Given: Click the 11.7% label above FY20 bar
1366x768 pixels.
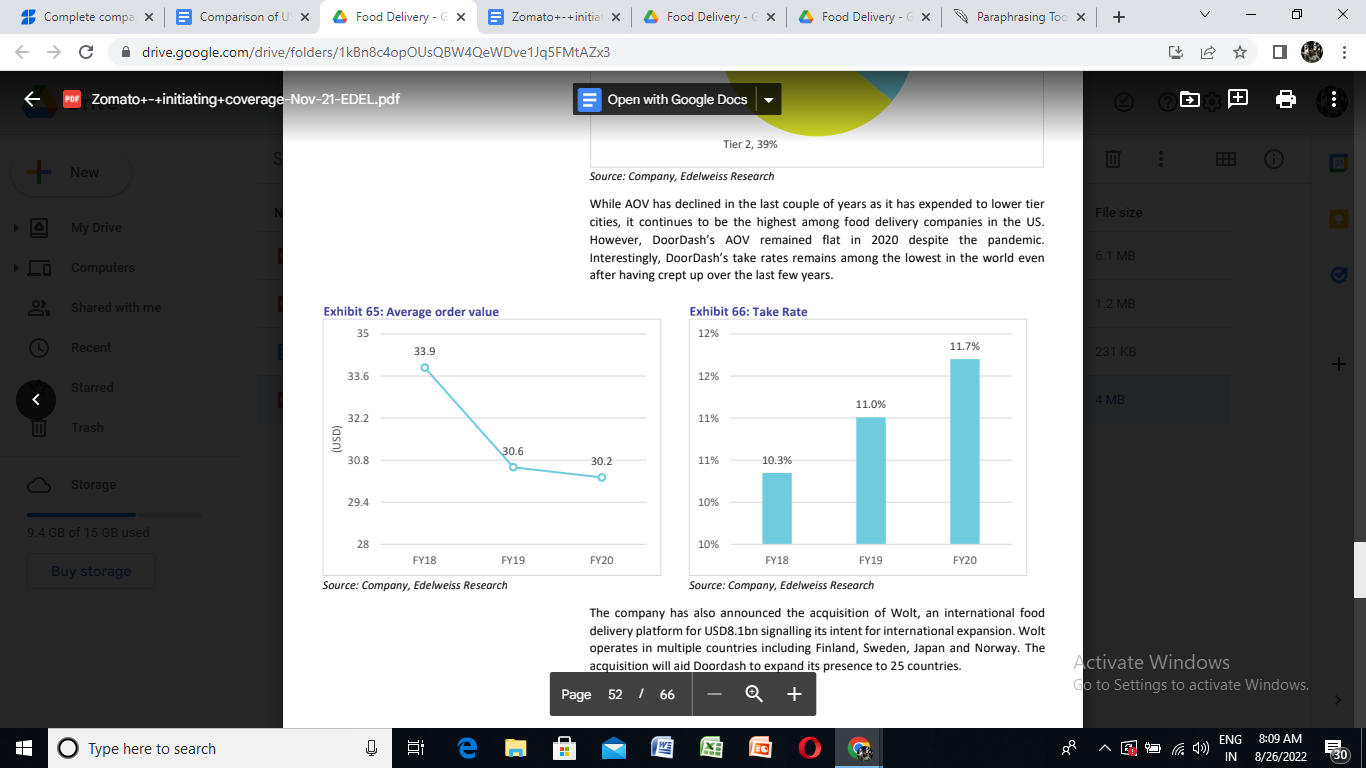Looking at the screenshot, I should coord(964,346).
